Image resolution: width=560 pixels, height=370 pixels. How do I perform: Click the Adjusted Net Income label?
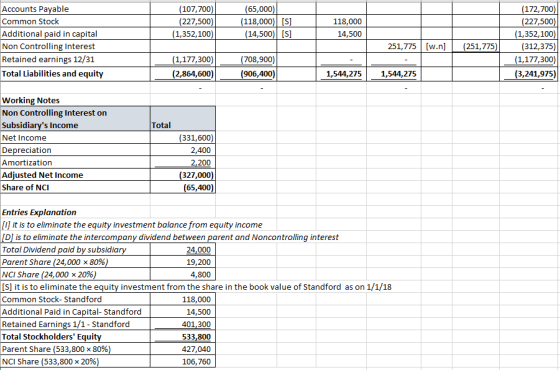42,175
